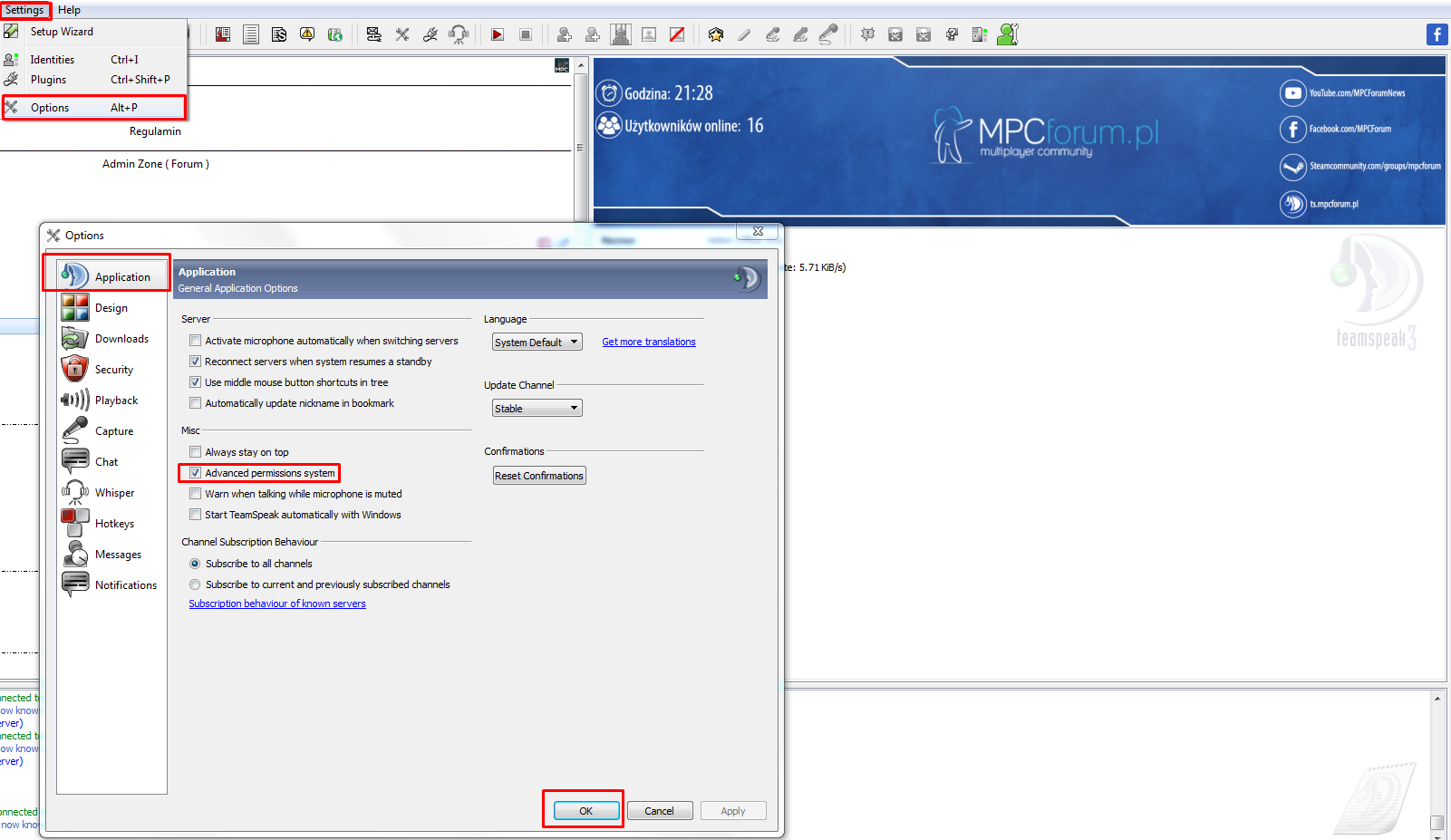Click Cancel in Options dialog
The image size is (1451, 840).
[660, 811]
